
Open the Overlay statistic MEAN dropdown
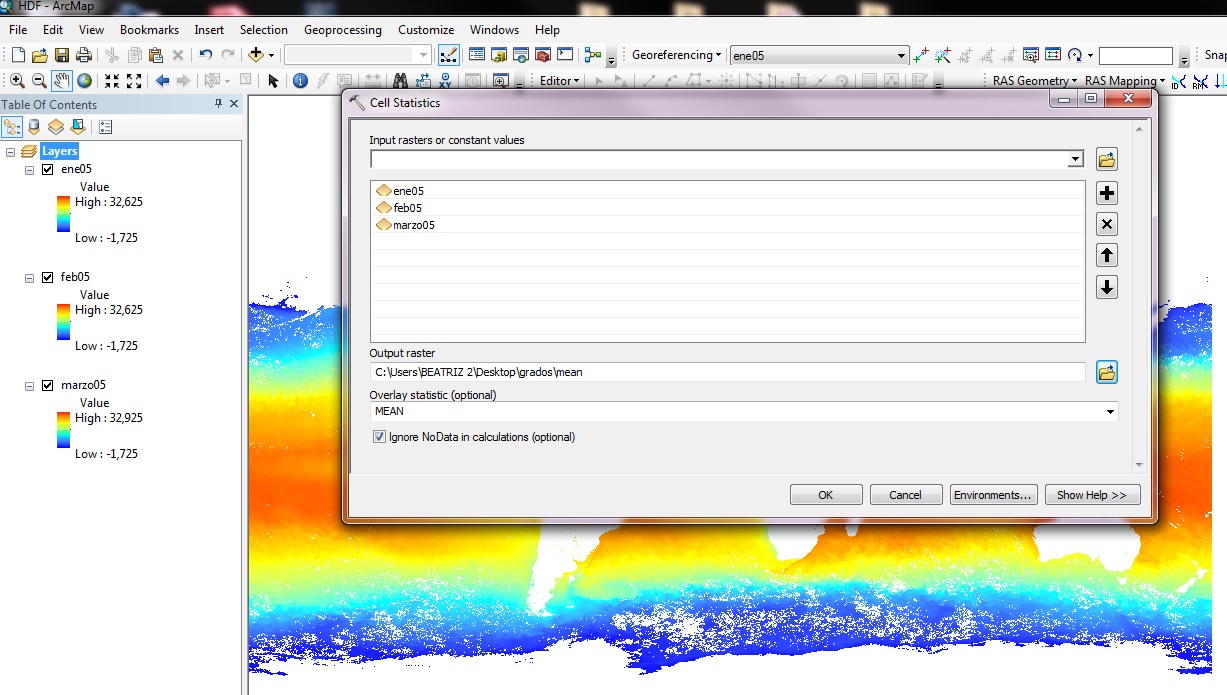tap(1110, 412)
